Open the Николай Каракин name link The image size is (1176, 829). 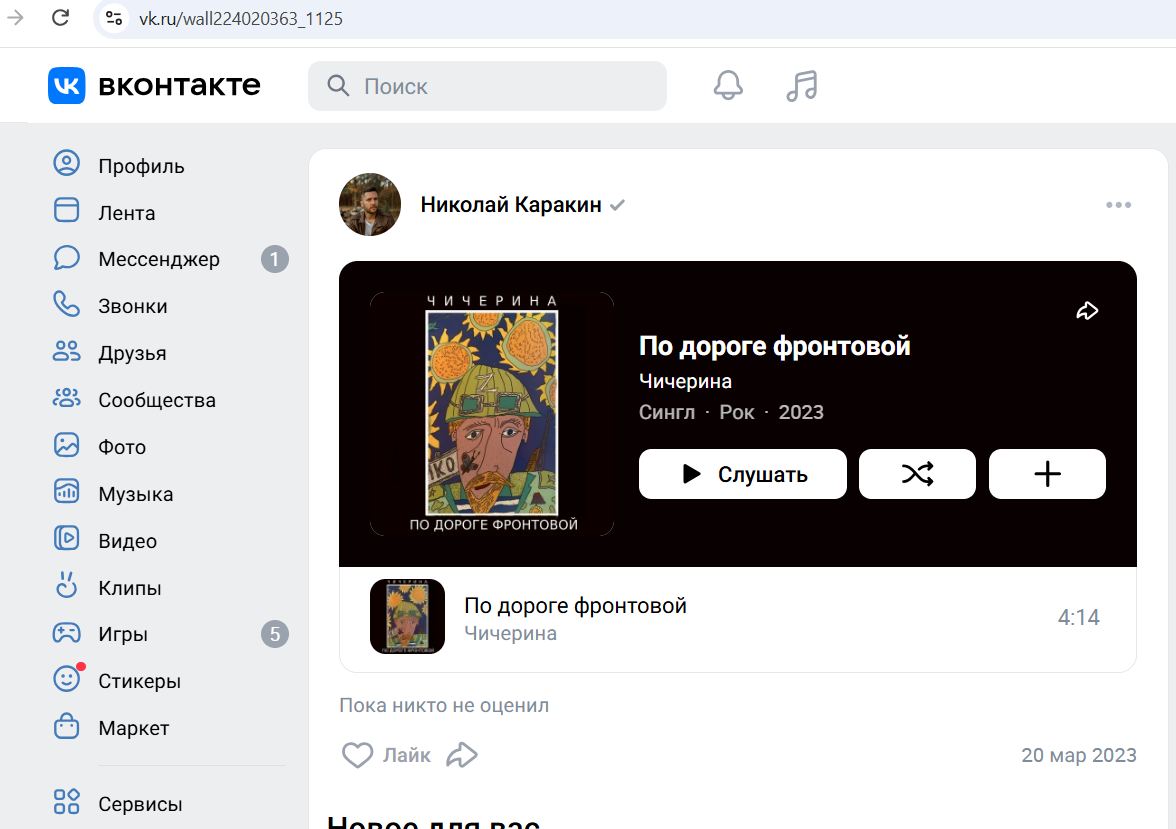point(511,205)
